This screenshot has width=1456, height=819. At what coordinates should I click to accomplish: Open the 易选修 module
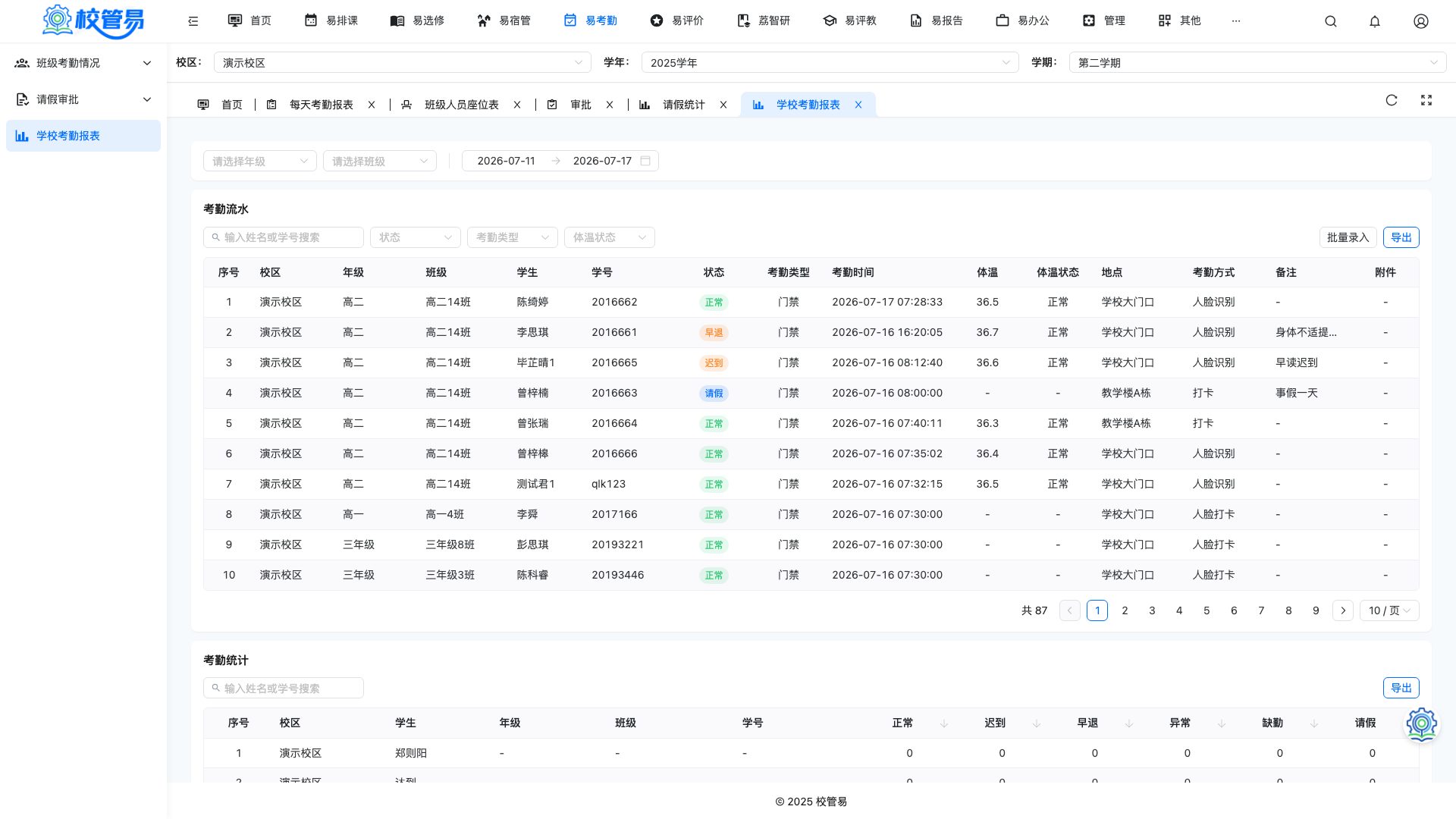417,21
